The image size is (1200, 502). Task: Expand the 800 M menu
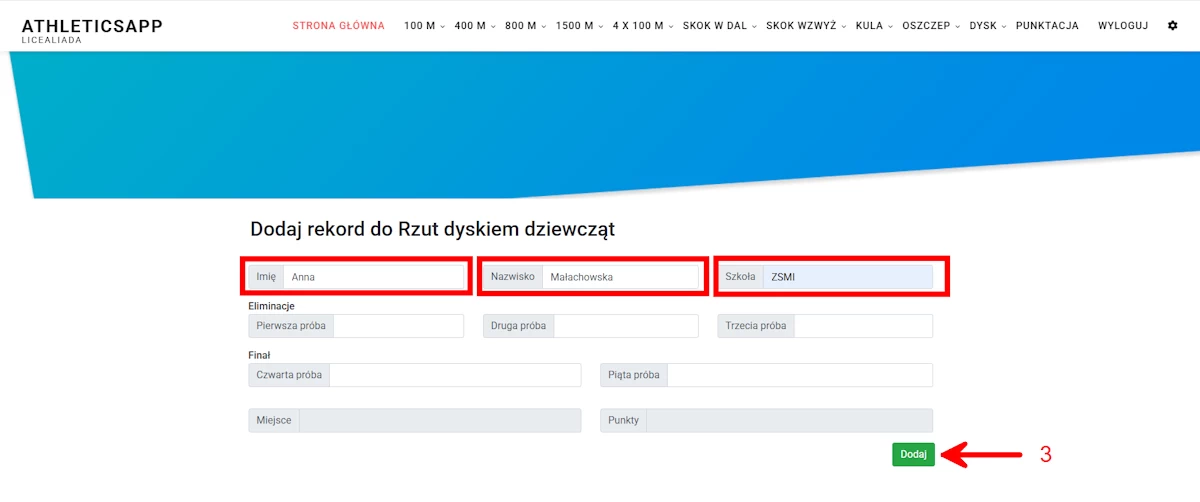(525, 26)
